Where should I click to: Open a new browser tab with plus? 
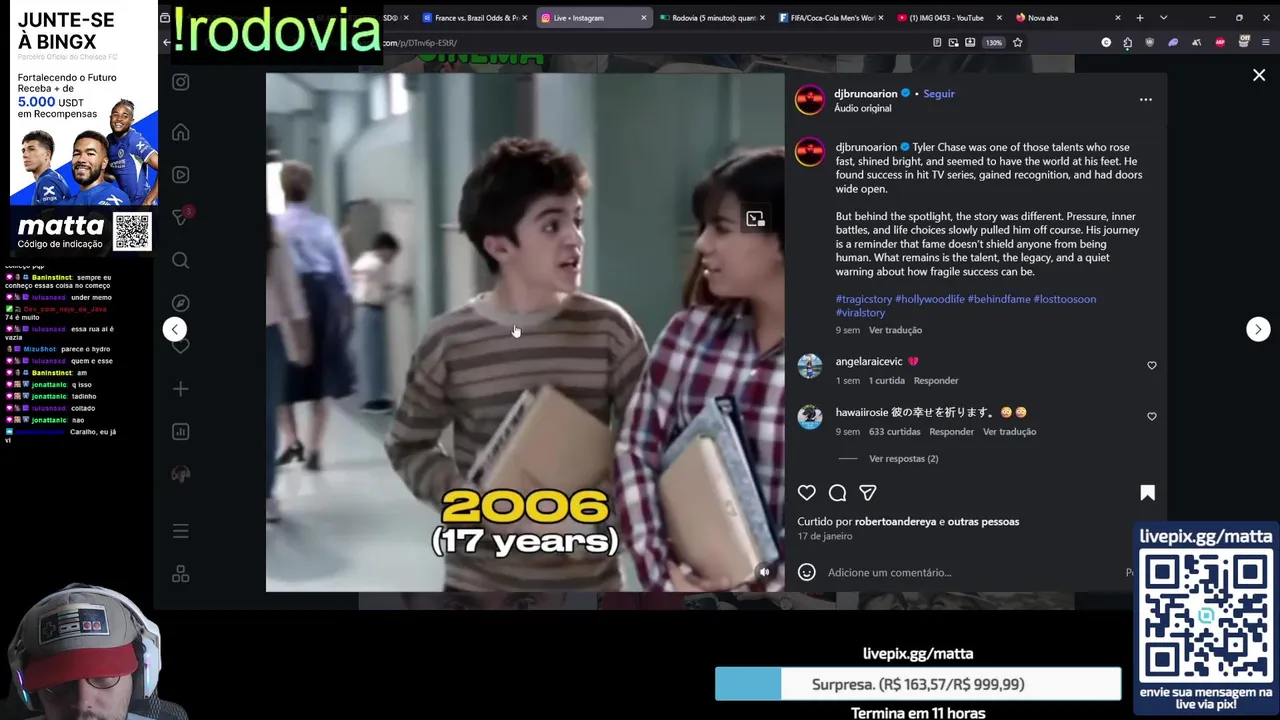pyautogui.click(x=1139, y=18)
